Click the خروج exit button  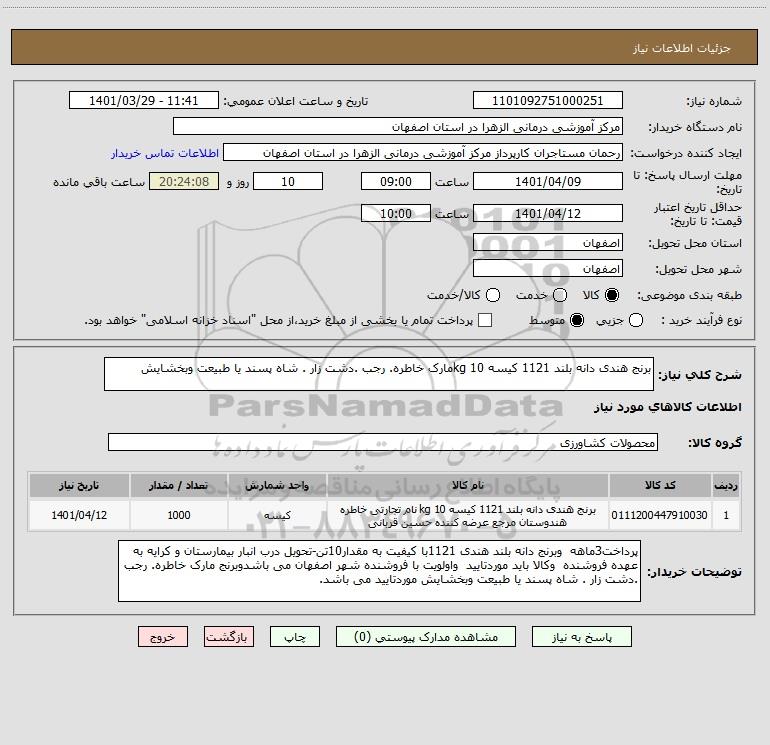click(x=163, y=637)
